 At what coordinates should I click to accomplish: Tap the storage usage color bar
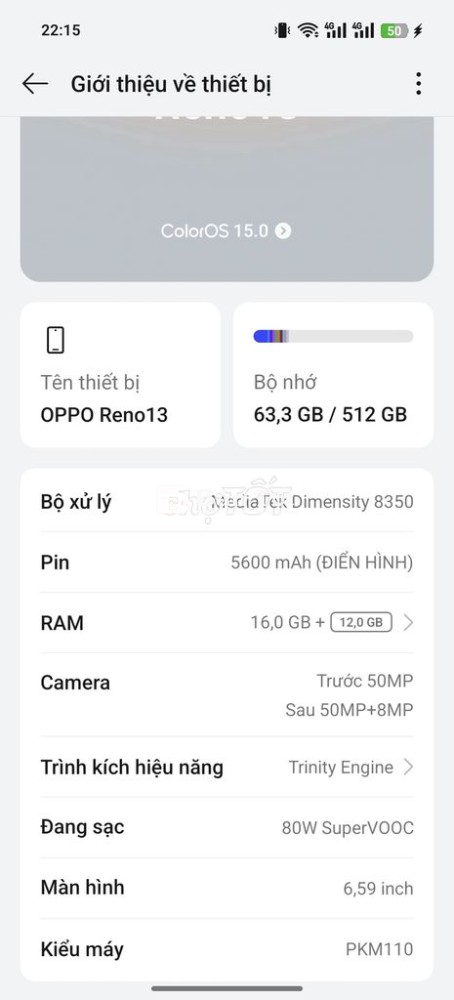333,336
